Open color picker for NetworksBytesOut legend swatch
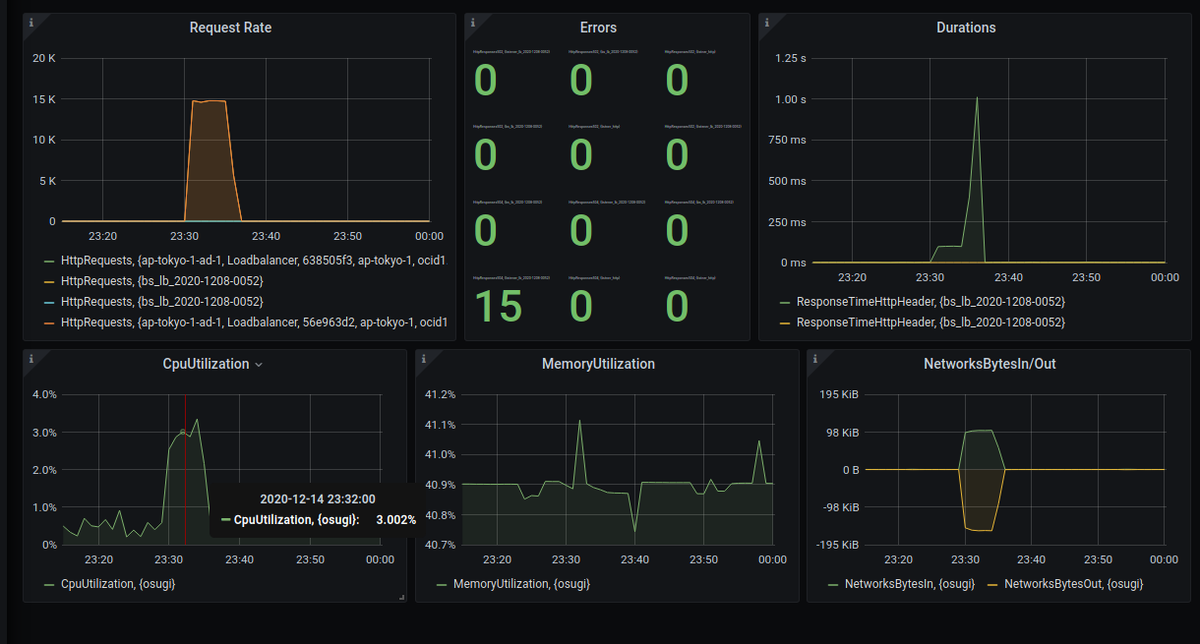1200x644 pixels. click(x=993, y=584)
